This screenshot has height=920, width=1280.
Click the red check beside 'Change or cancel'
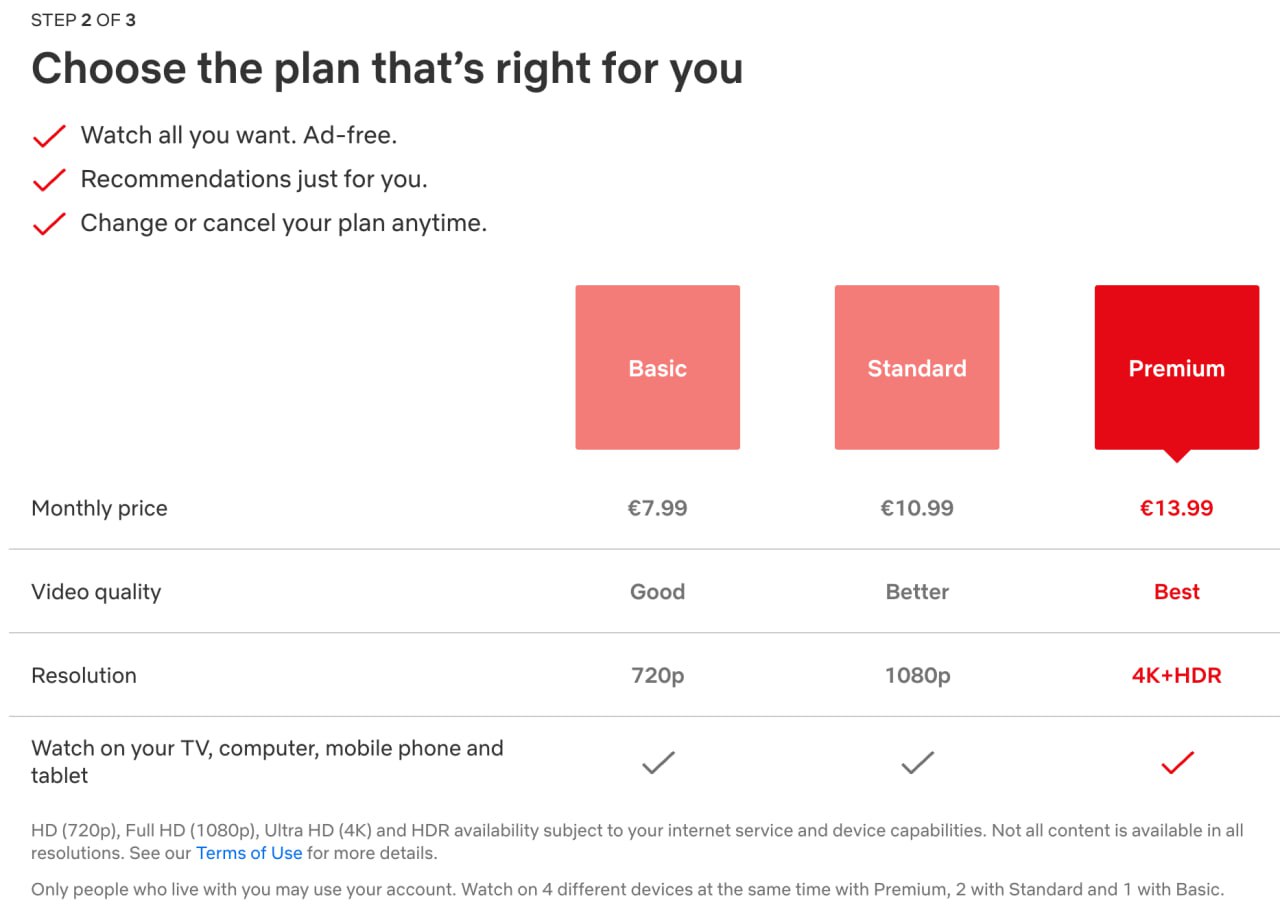click(49, 224)
